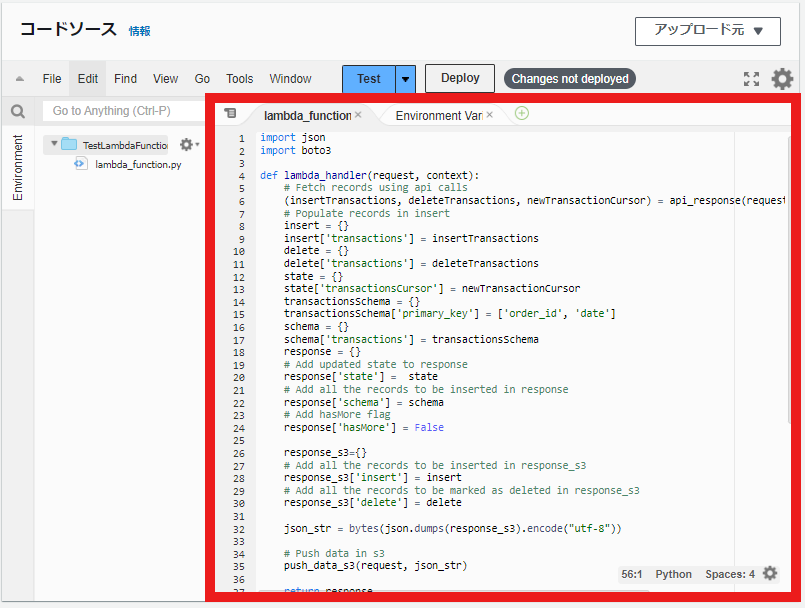
Task: Open a new editor tab with plus icon
Action: tap(521, 114)
